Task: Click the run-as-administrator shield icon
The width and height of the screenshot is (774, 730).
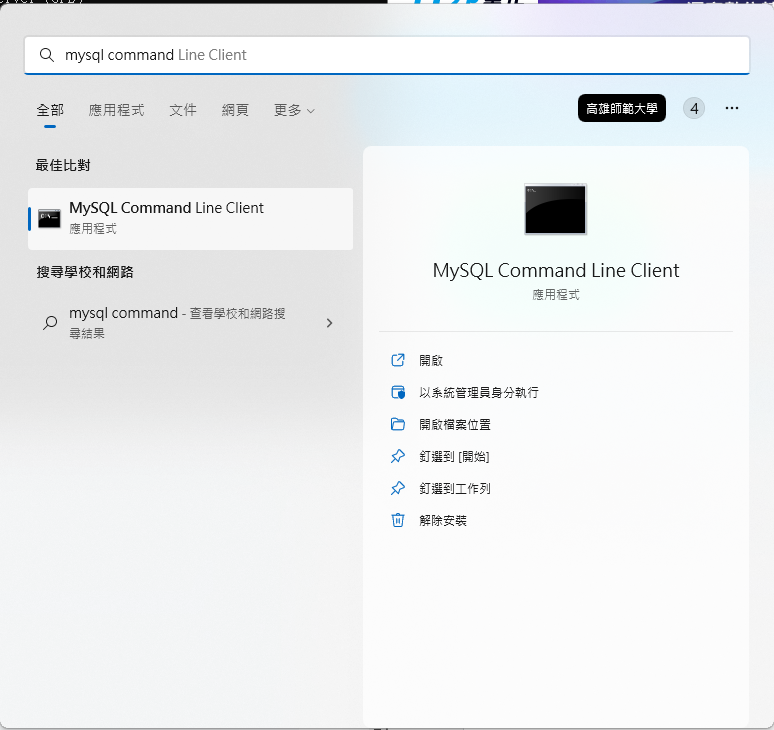Action: coord(398,392)
